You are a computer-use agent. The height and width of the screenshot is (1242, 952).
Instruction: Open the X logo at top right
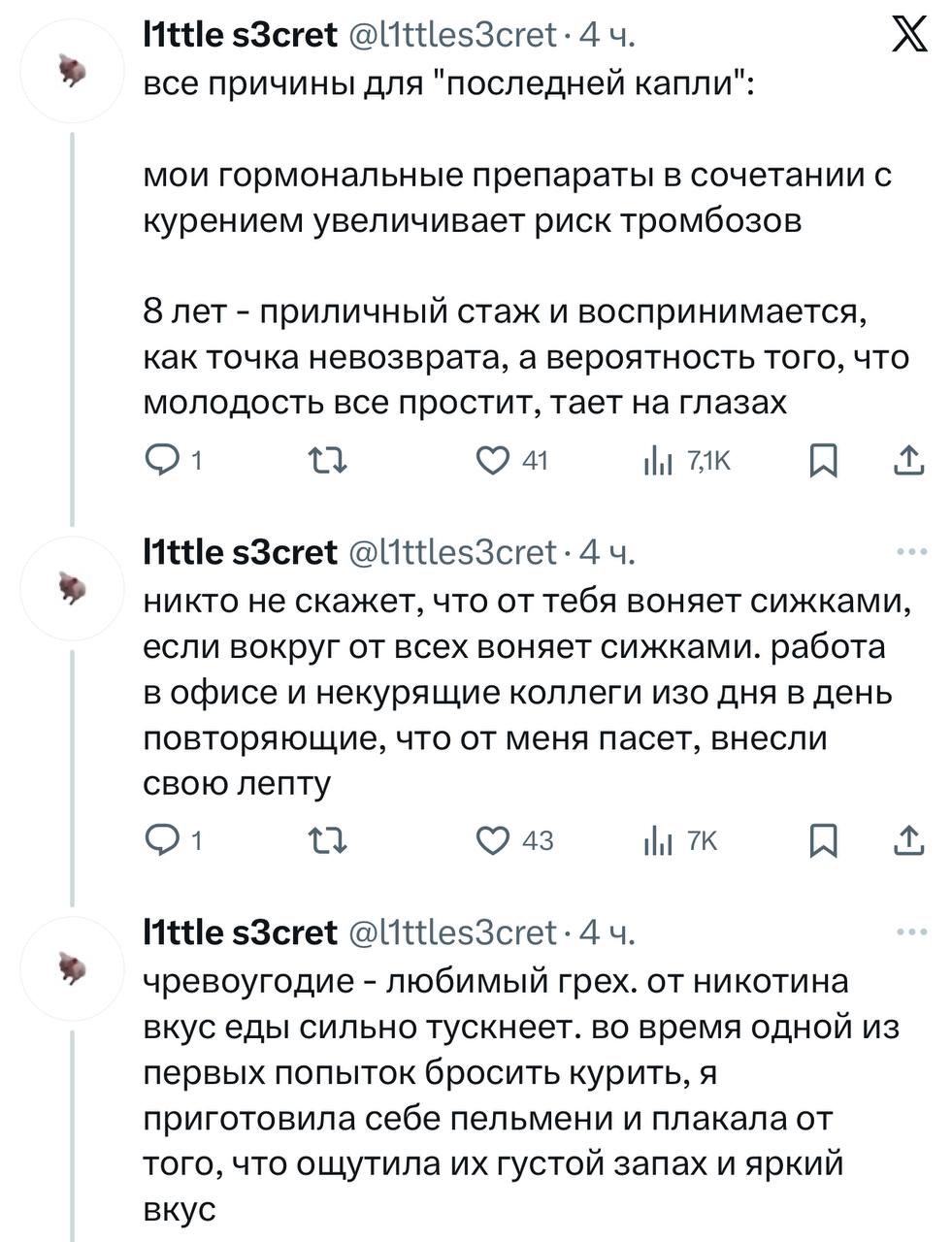point(908,38)
